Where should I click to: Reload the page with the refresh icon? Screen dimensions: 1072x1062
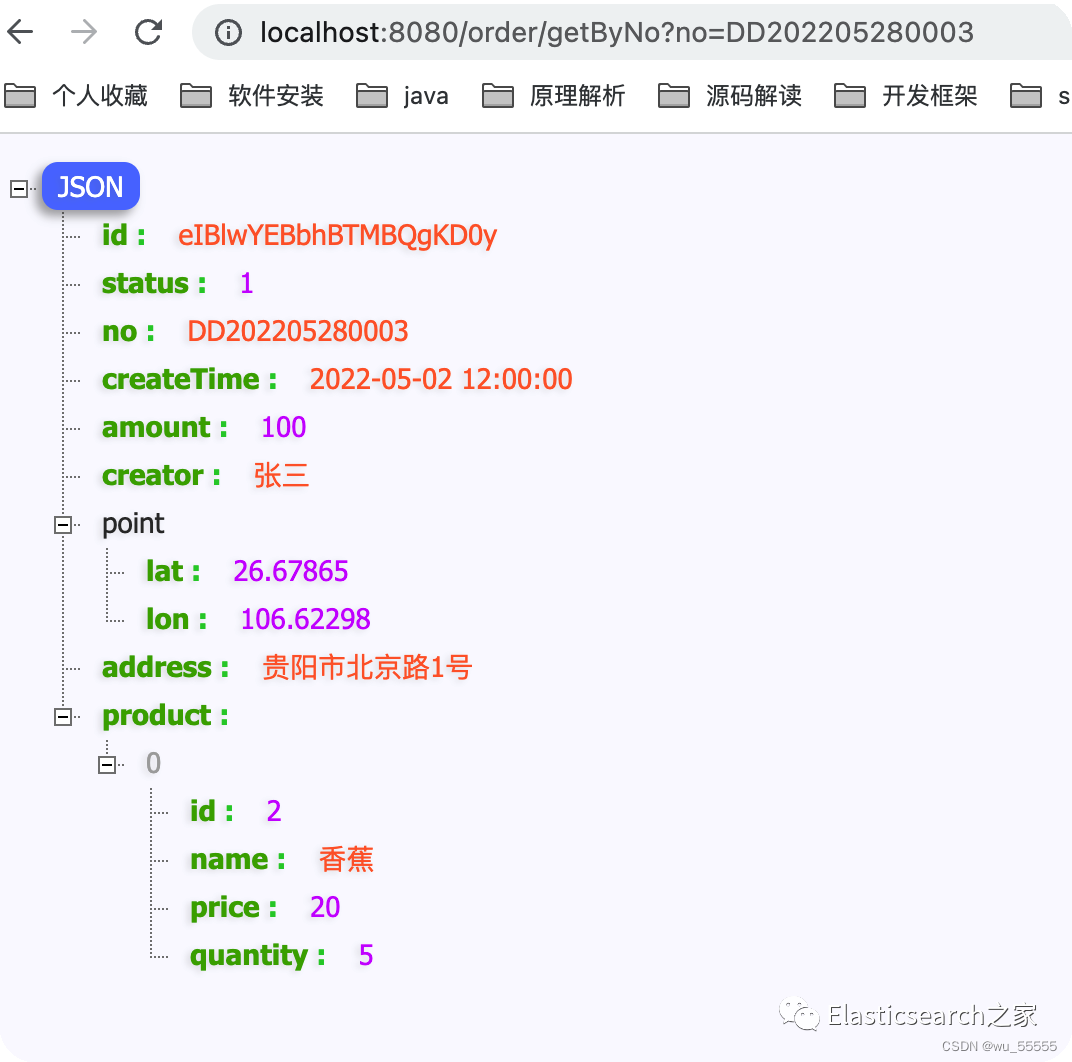point(148,31)
